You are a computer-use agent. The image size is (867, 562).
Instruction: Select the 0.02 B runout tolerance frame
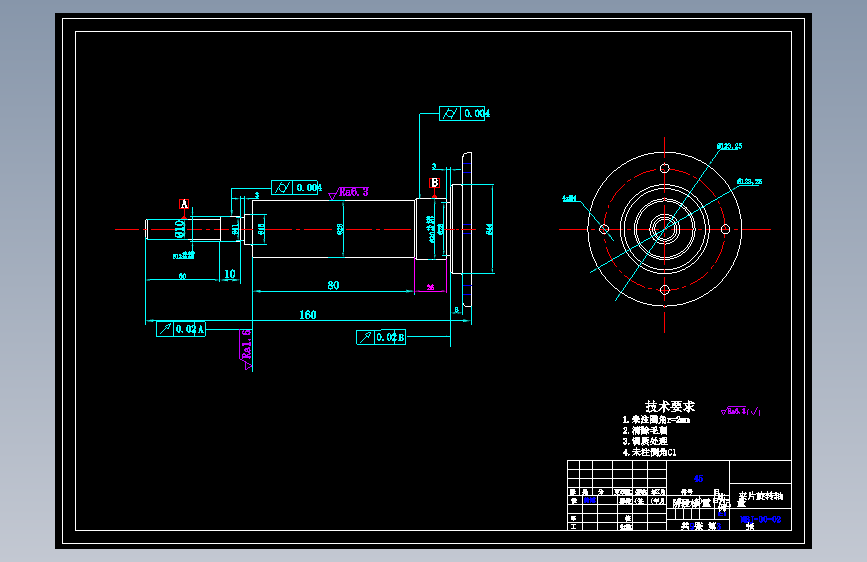[381, 337]
